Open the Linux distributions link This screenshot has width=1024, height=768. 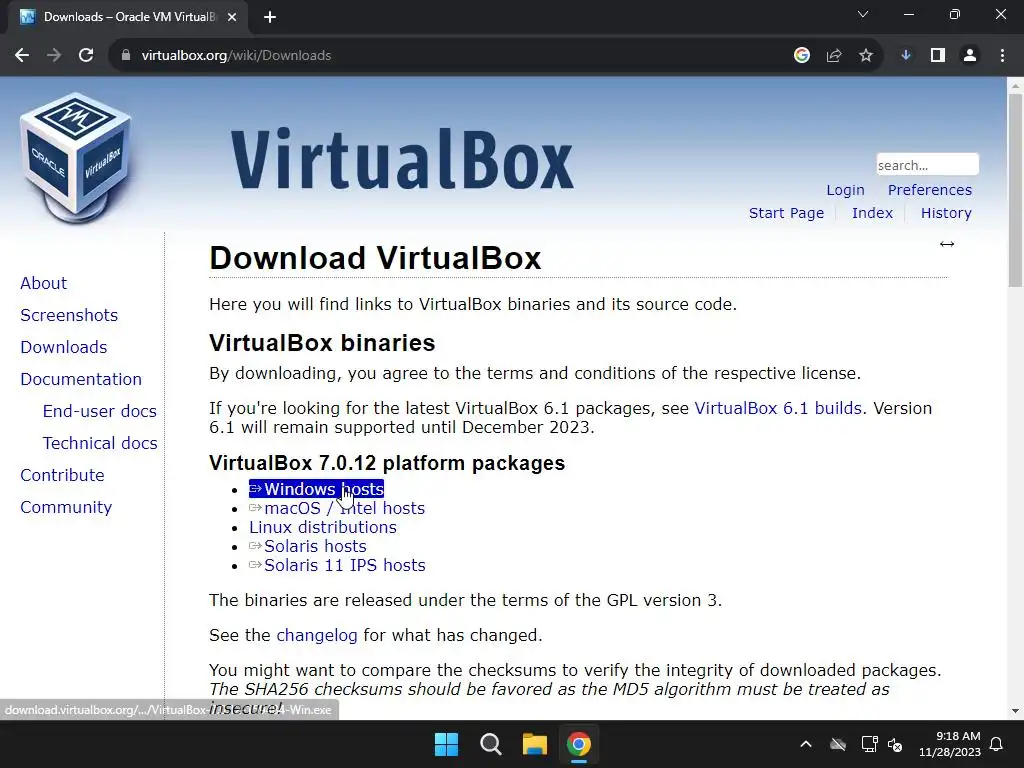323,527
